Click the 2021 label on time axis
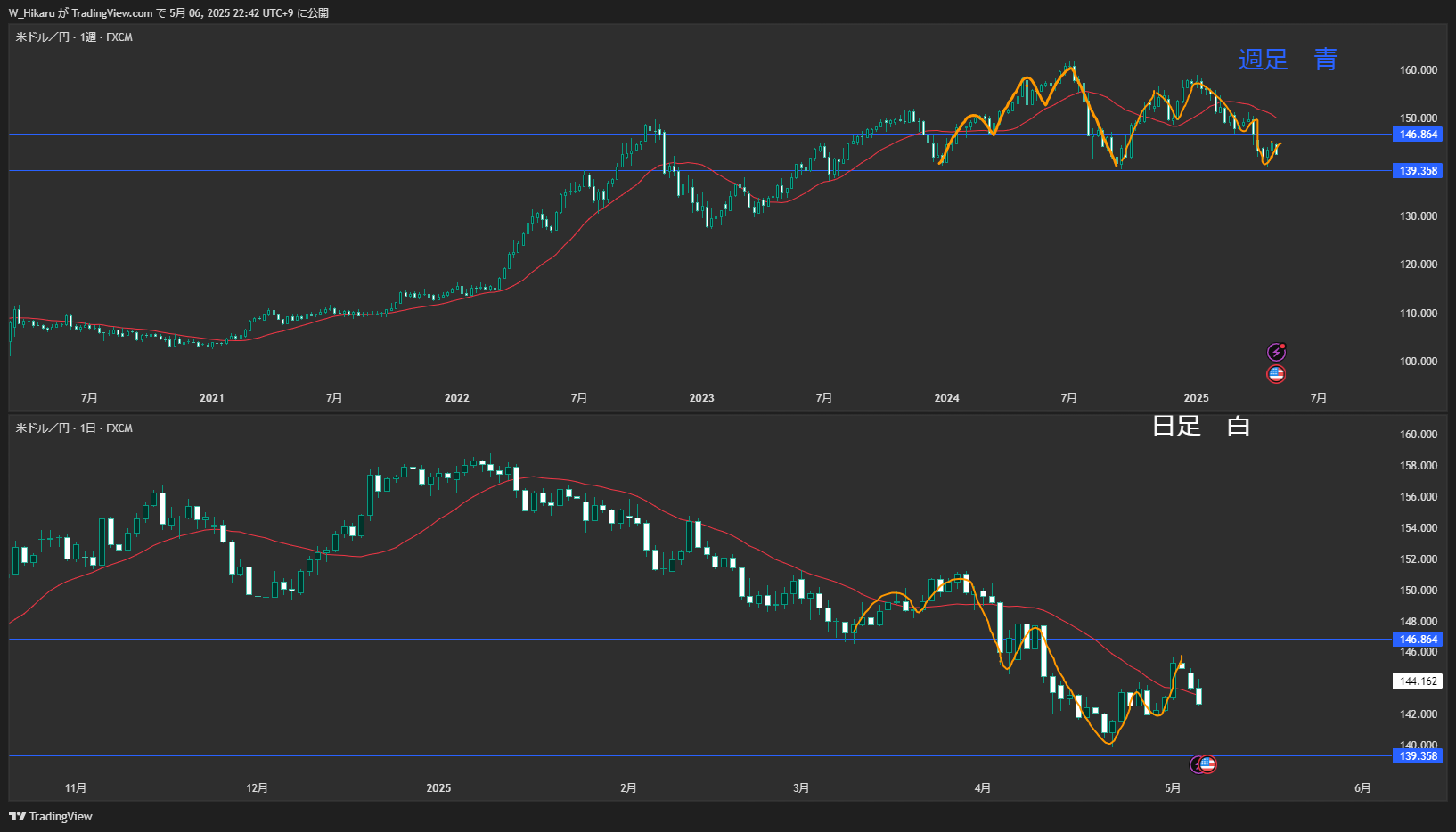Image resolution: width=1456 pixels, height=832 pixels. pos(212,398)
